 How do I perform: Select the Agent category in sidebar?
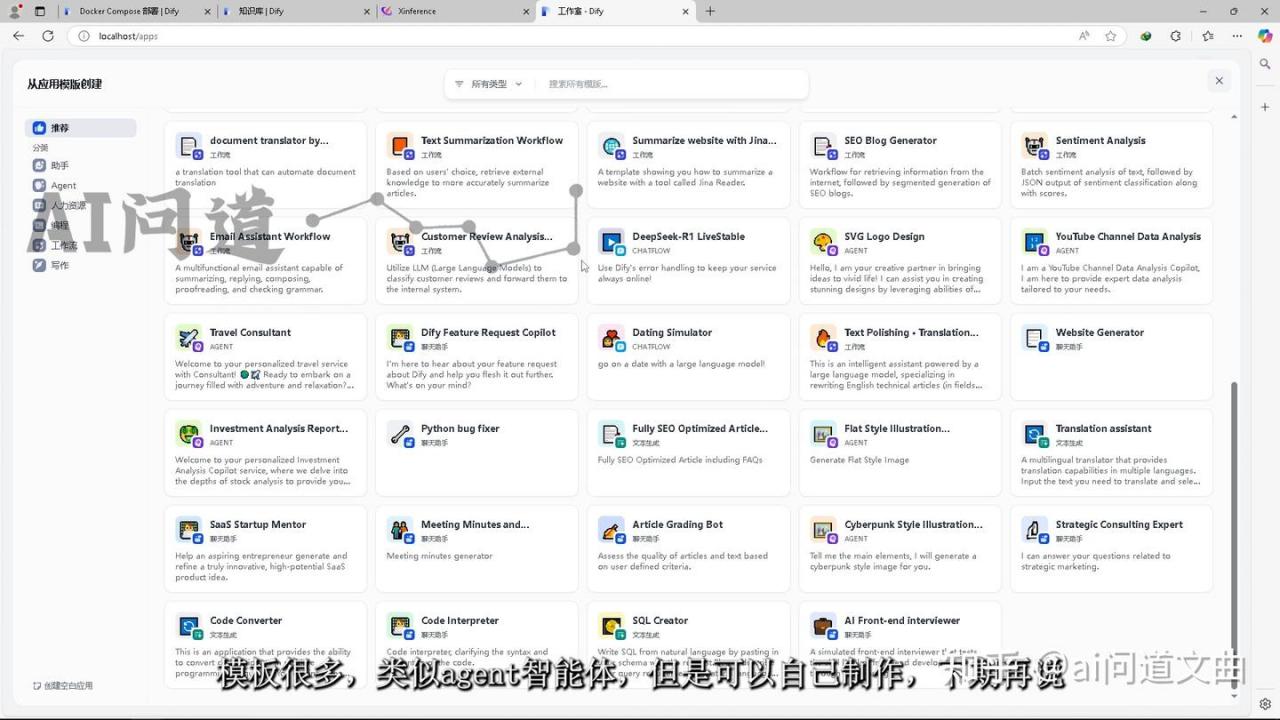[81, 185]
